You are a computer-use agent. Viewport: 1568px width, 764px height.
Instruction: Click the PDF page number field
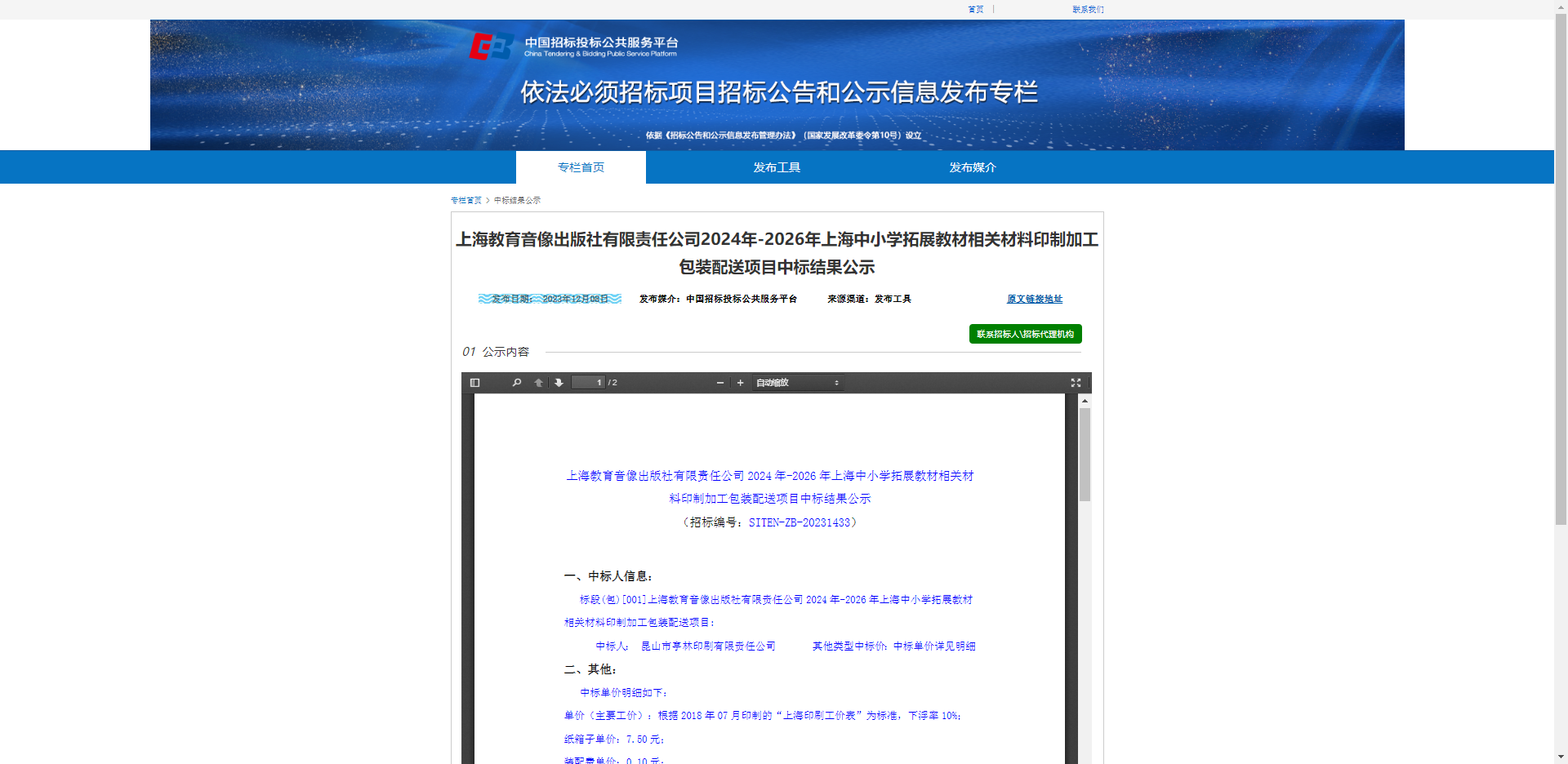[x=588, y=383]
